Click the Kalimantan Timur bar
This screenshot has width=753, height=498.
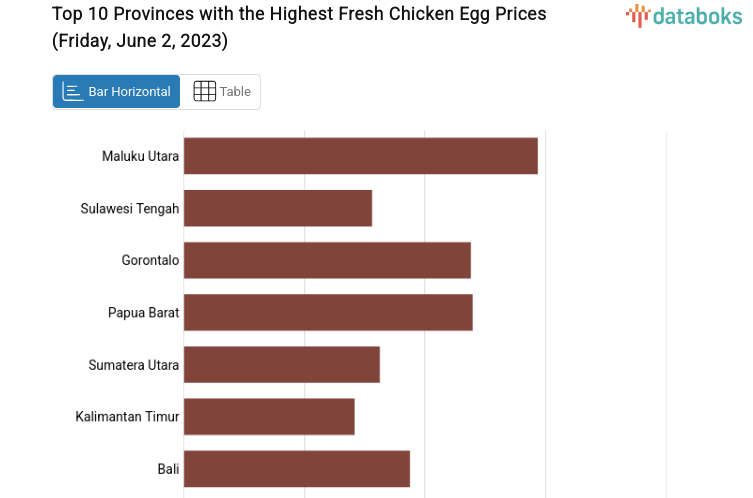[269, 416]
